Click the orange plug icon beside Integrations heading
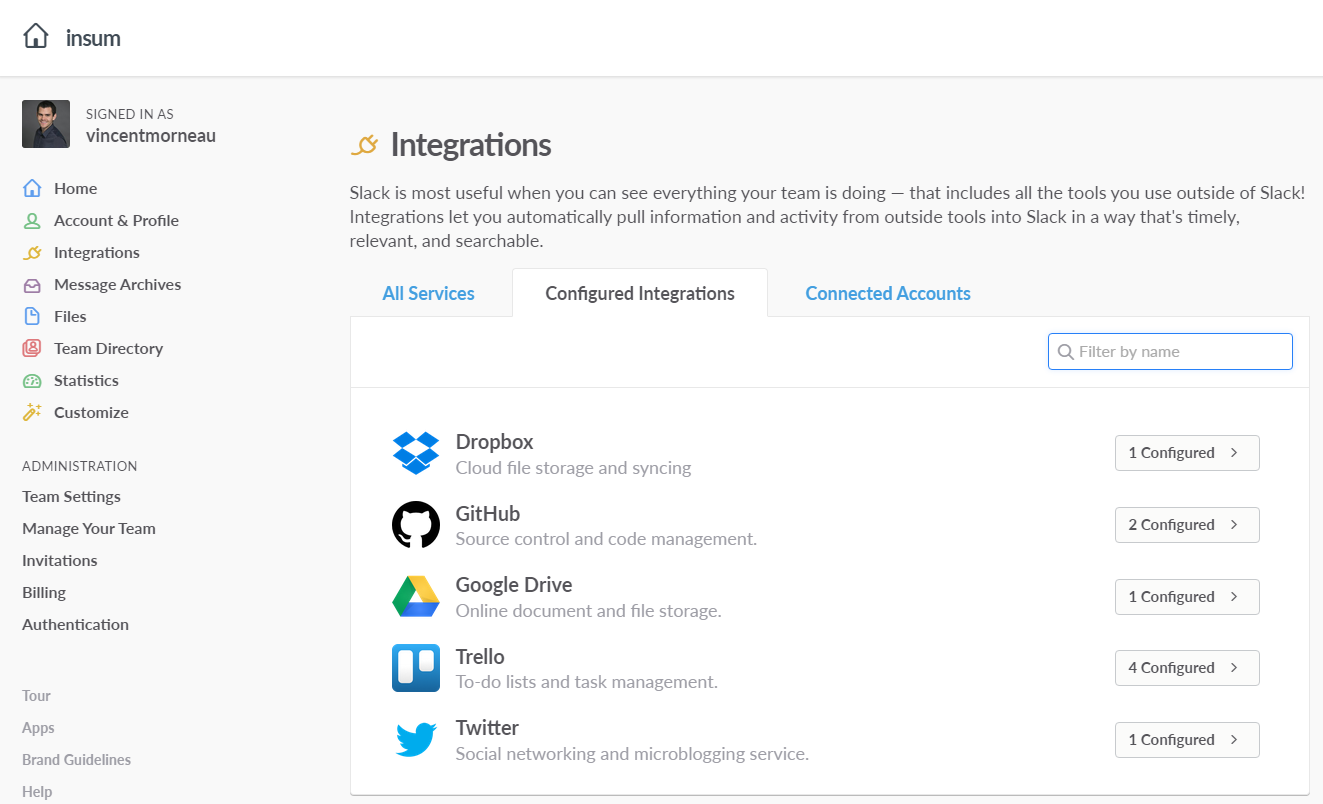Image resolution: width=1323 pixels, height=804 pixels. click(365, 145)
